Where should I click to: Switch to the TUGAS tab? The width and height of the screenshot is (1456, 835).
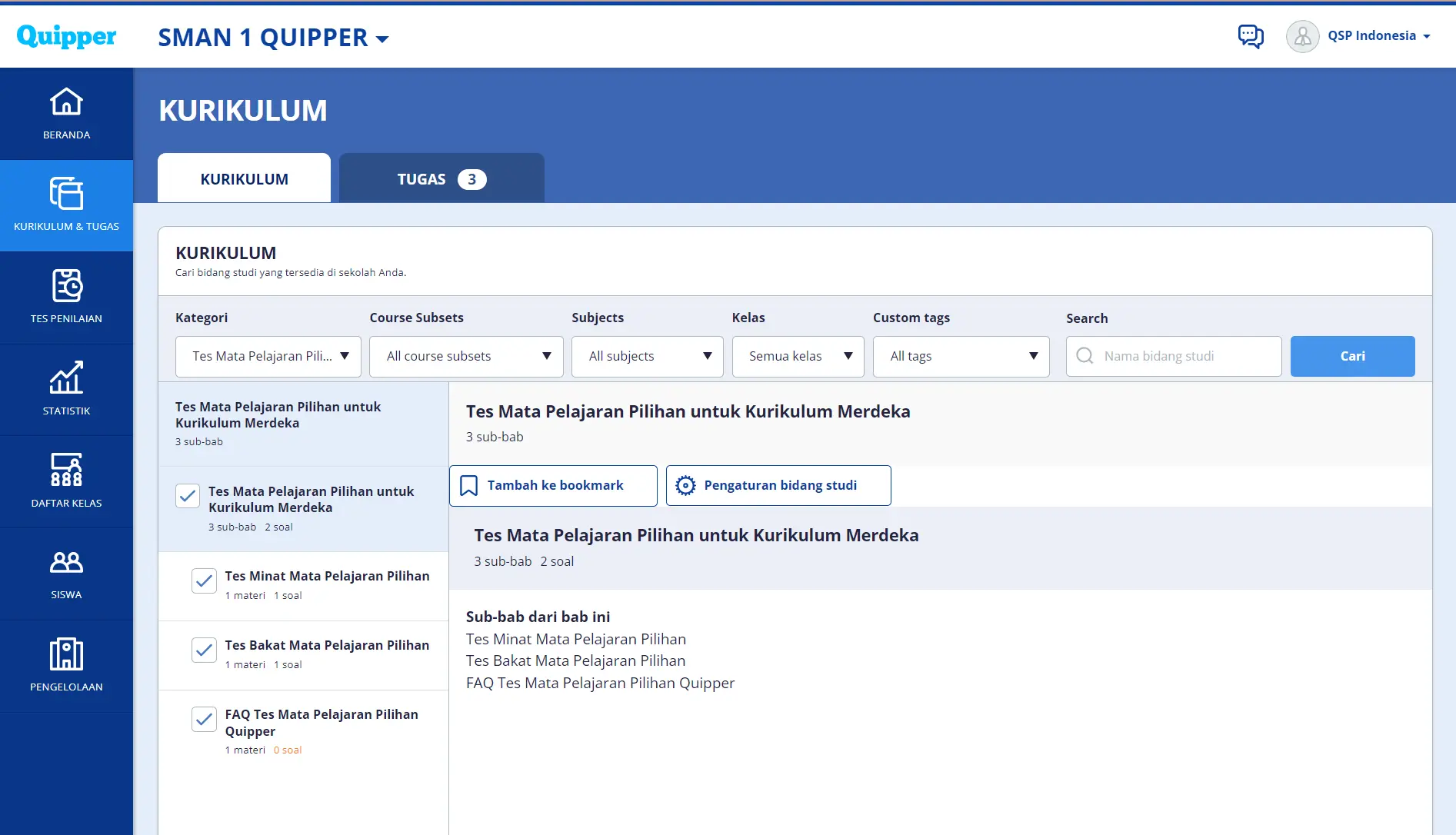[441, 178]
